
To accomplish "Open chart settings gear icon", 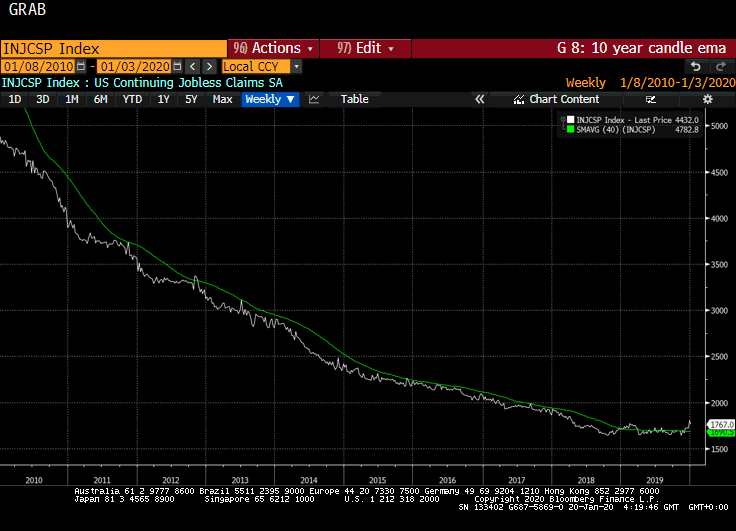I will (707, 99).
